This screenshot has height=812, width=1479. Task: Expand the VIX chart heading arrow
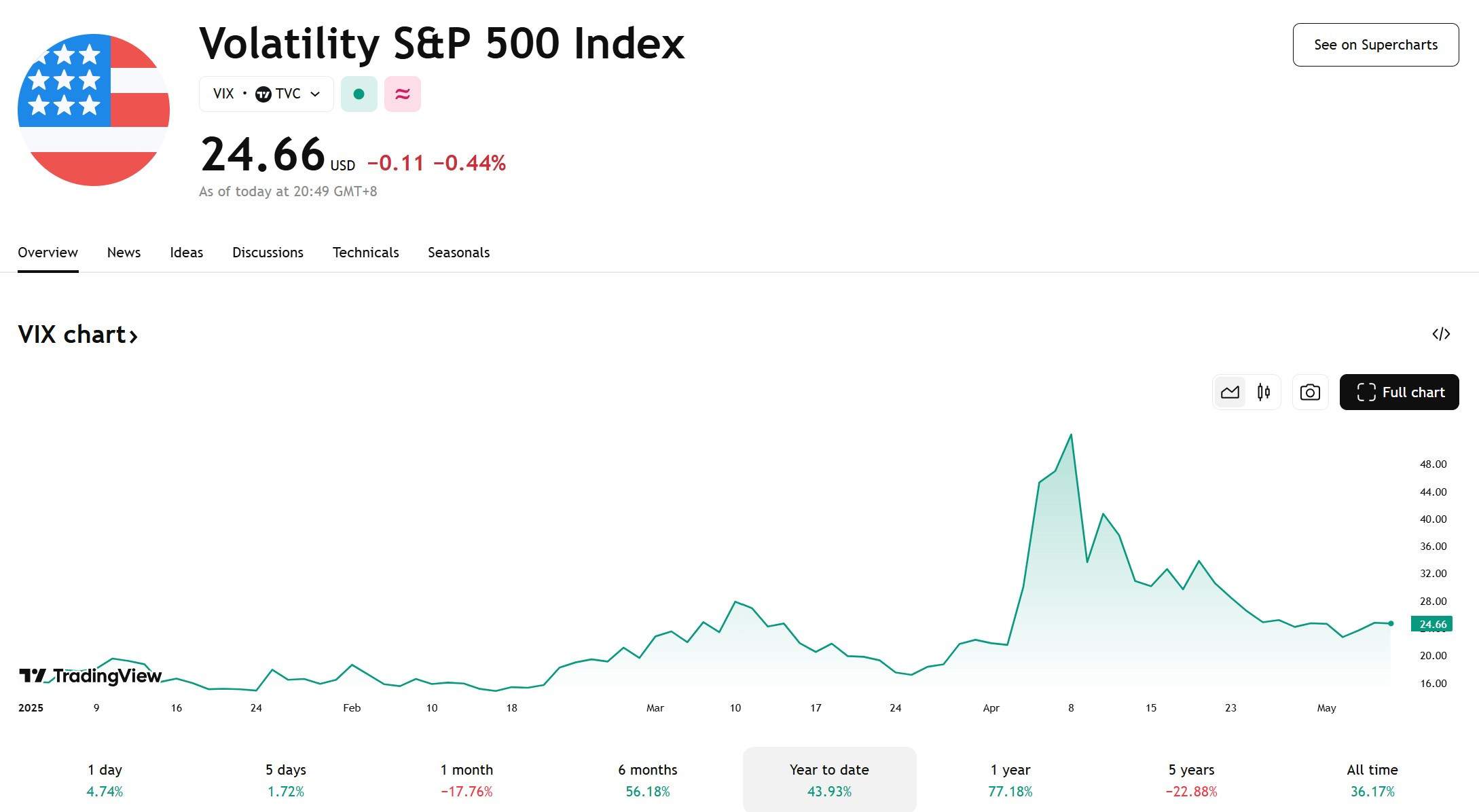pyautogui.click(x=134, y=335)
